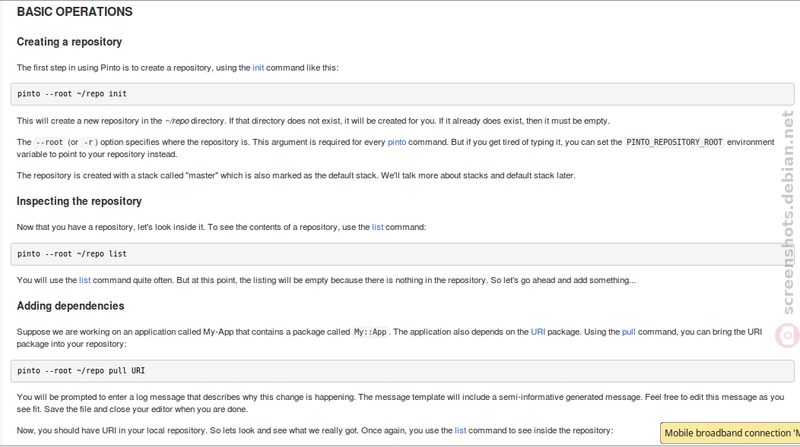Click list link in the final paragraph

460,431
